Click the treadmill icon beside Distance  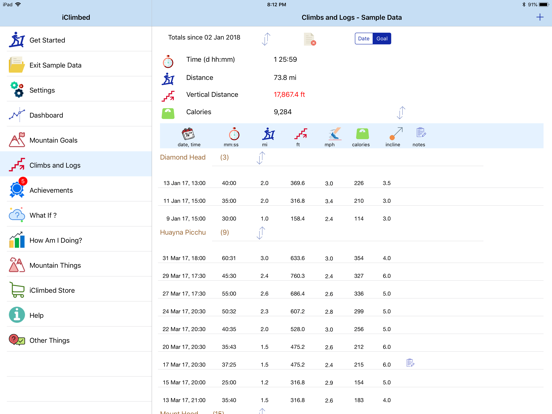click(x=168, y=79)
